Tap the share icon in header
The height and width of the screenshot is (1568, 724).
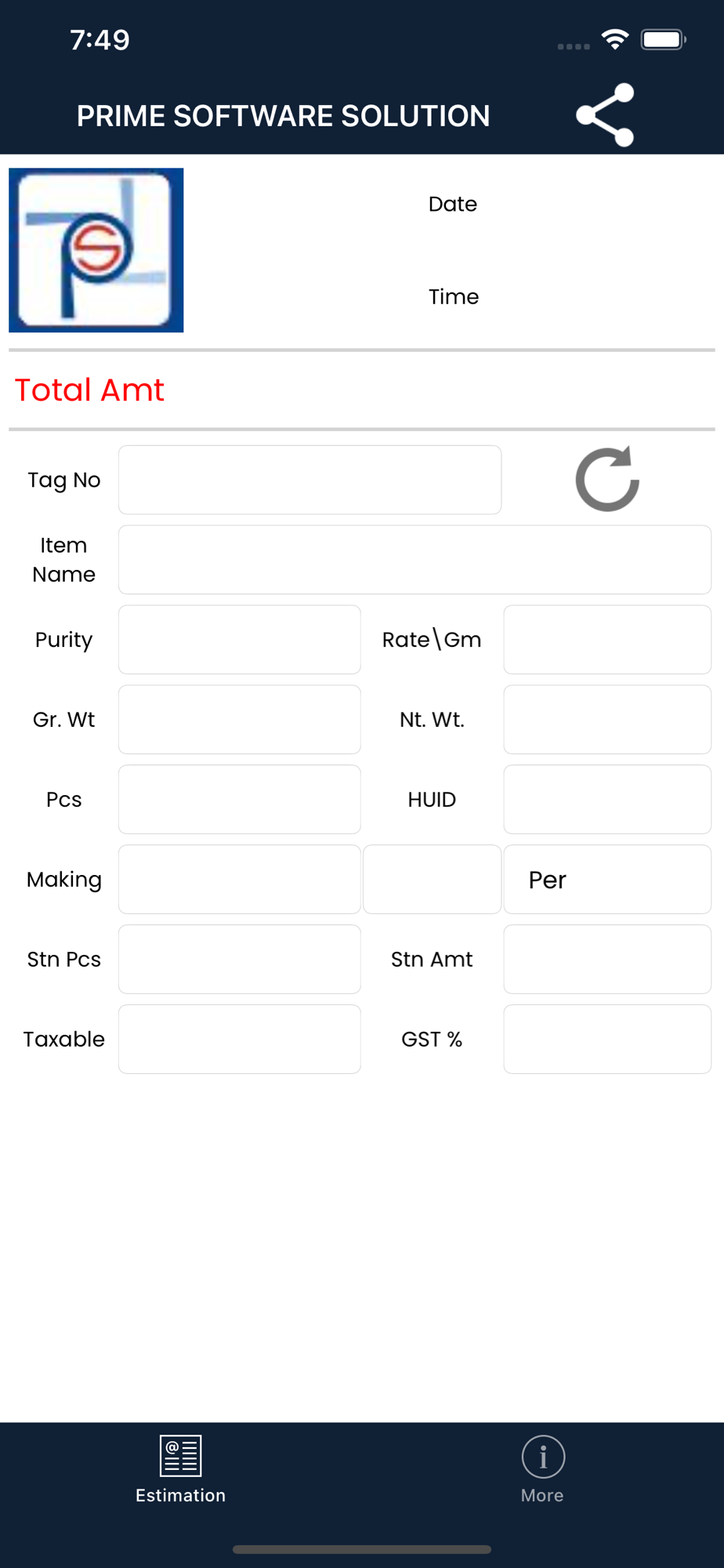605,115
